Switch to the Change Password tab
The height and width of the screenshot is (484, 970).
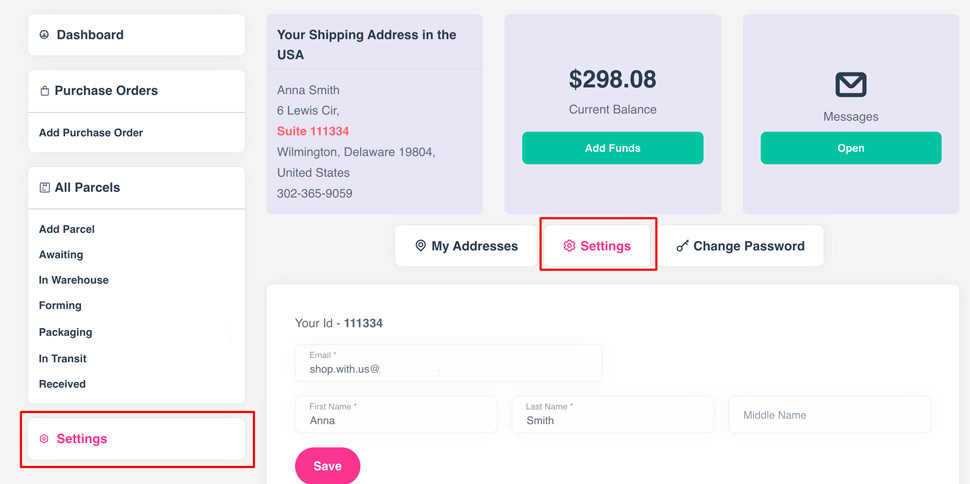741,246
